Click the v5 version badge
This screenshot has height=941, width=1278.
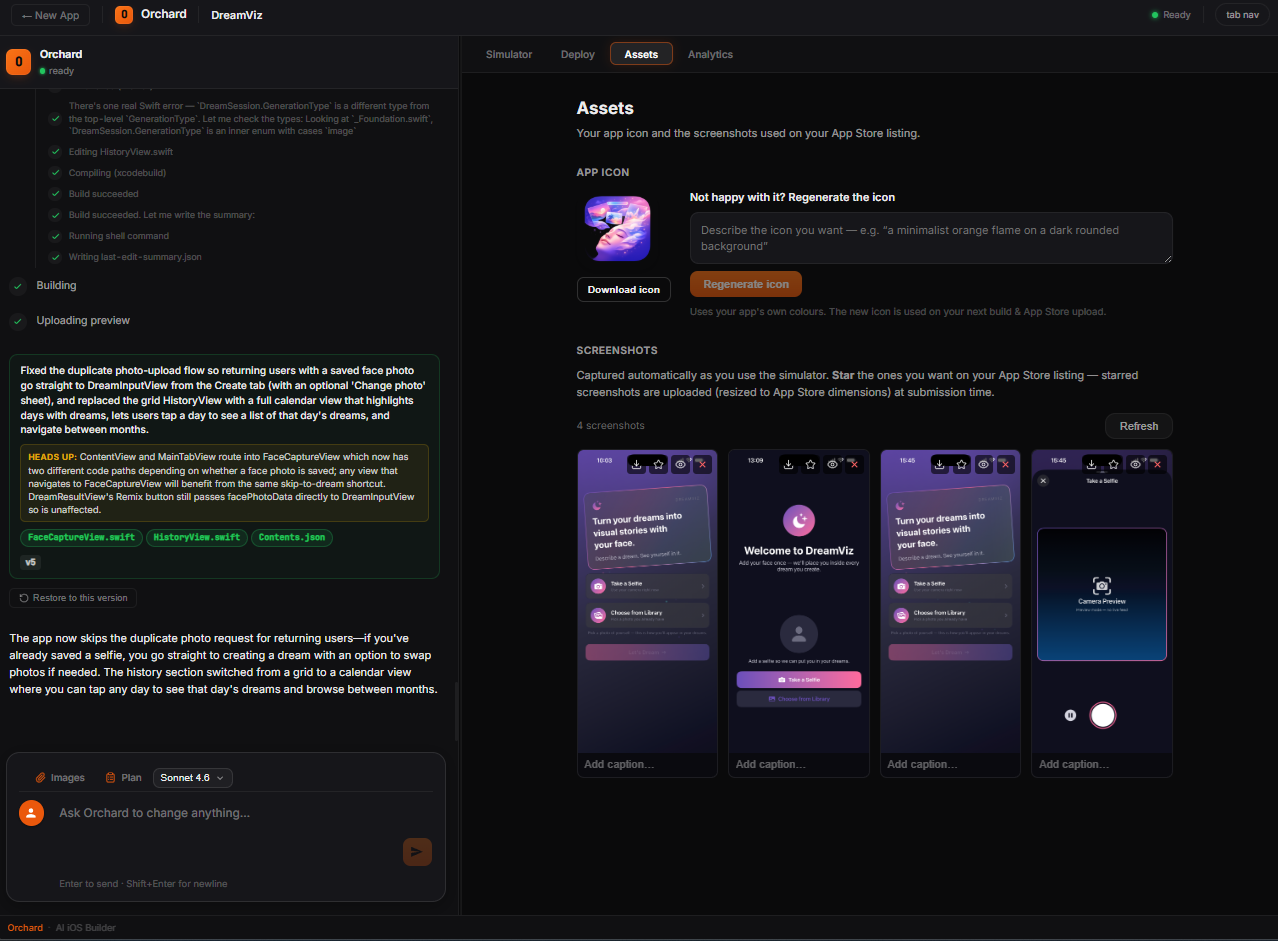click(30, 562)
